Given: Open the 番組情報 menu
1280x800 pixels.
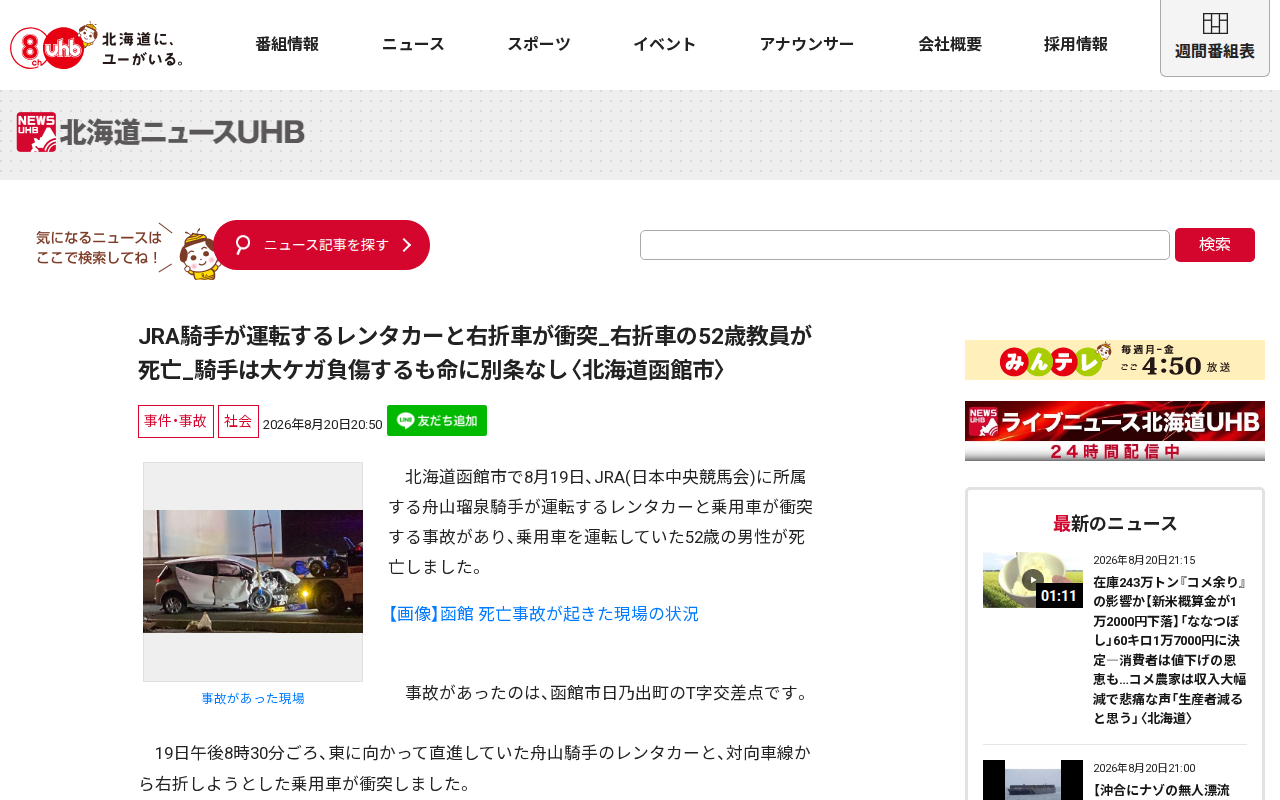Looking at the screenshot, I should click(287, 44).
